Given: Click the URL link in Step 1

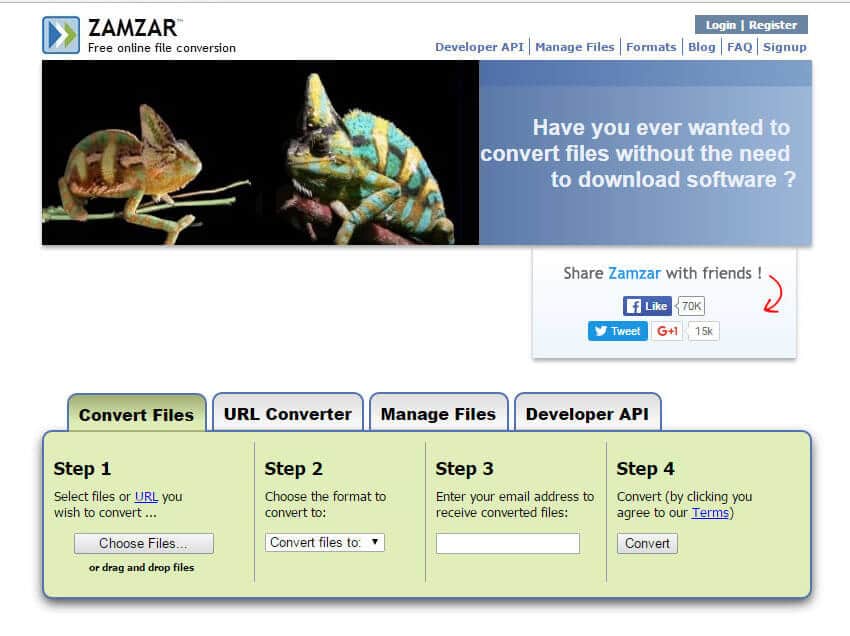Looking at the screenshot, I should (x=146, y=496).
